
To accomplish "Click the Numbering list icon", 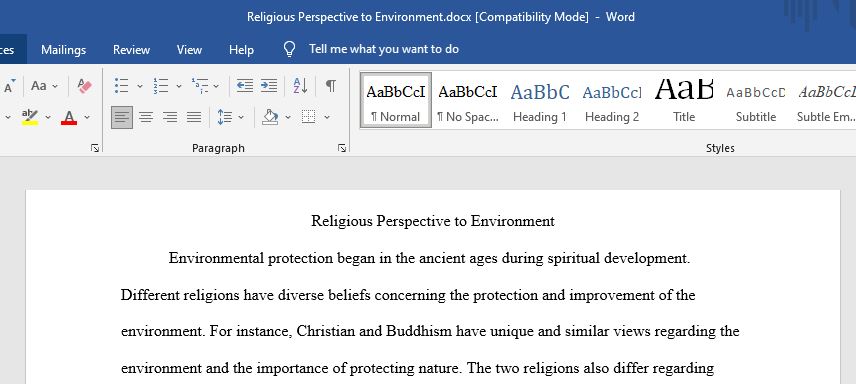I will [160, 86].
